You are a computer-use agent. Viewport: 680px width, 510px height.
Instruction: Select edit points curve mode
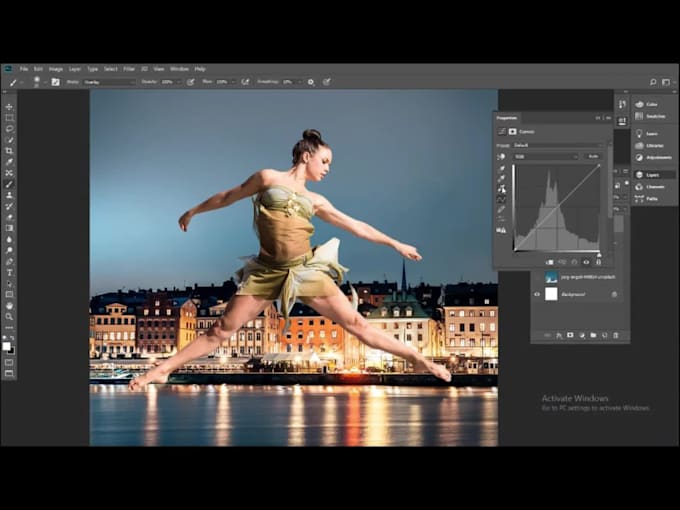pyautogui.click(x=501, y=199)
